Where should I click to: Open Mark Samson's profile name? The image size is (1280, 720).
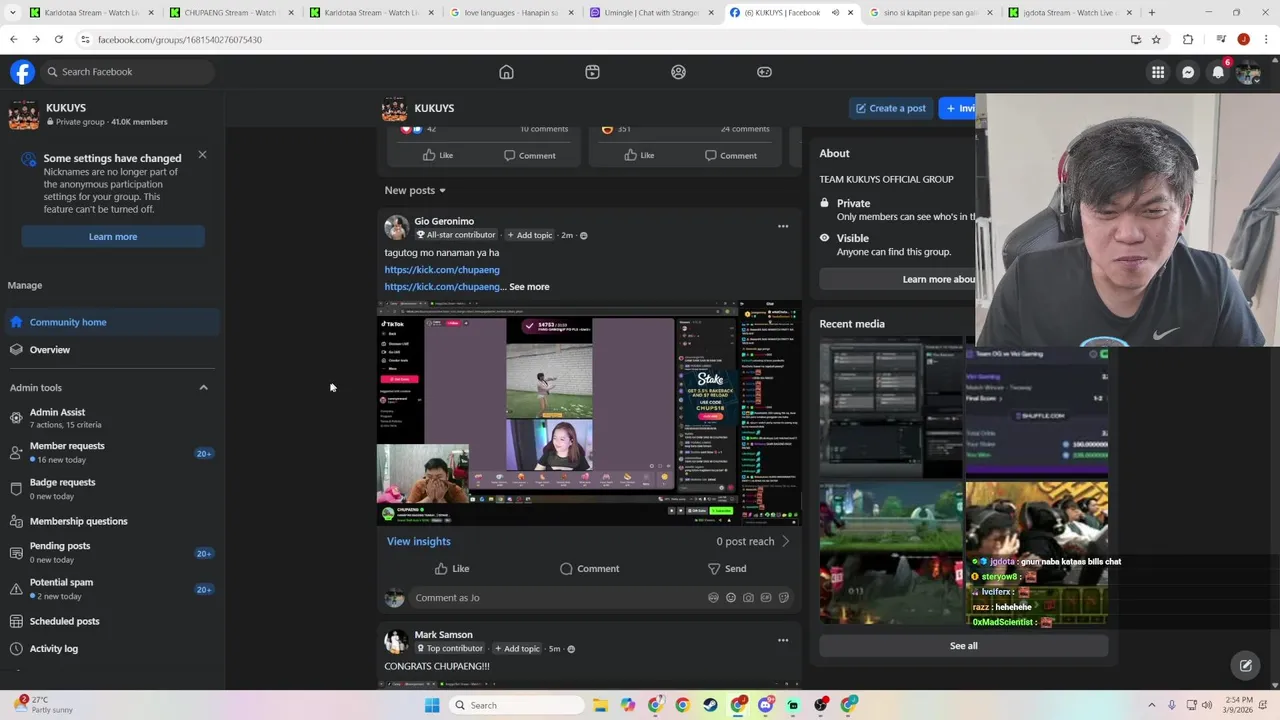click(443, 635)
